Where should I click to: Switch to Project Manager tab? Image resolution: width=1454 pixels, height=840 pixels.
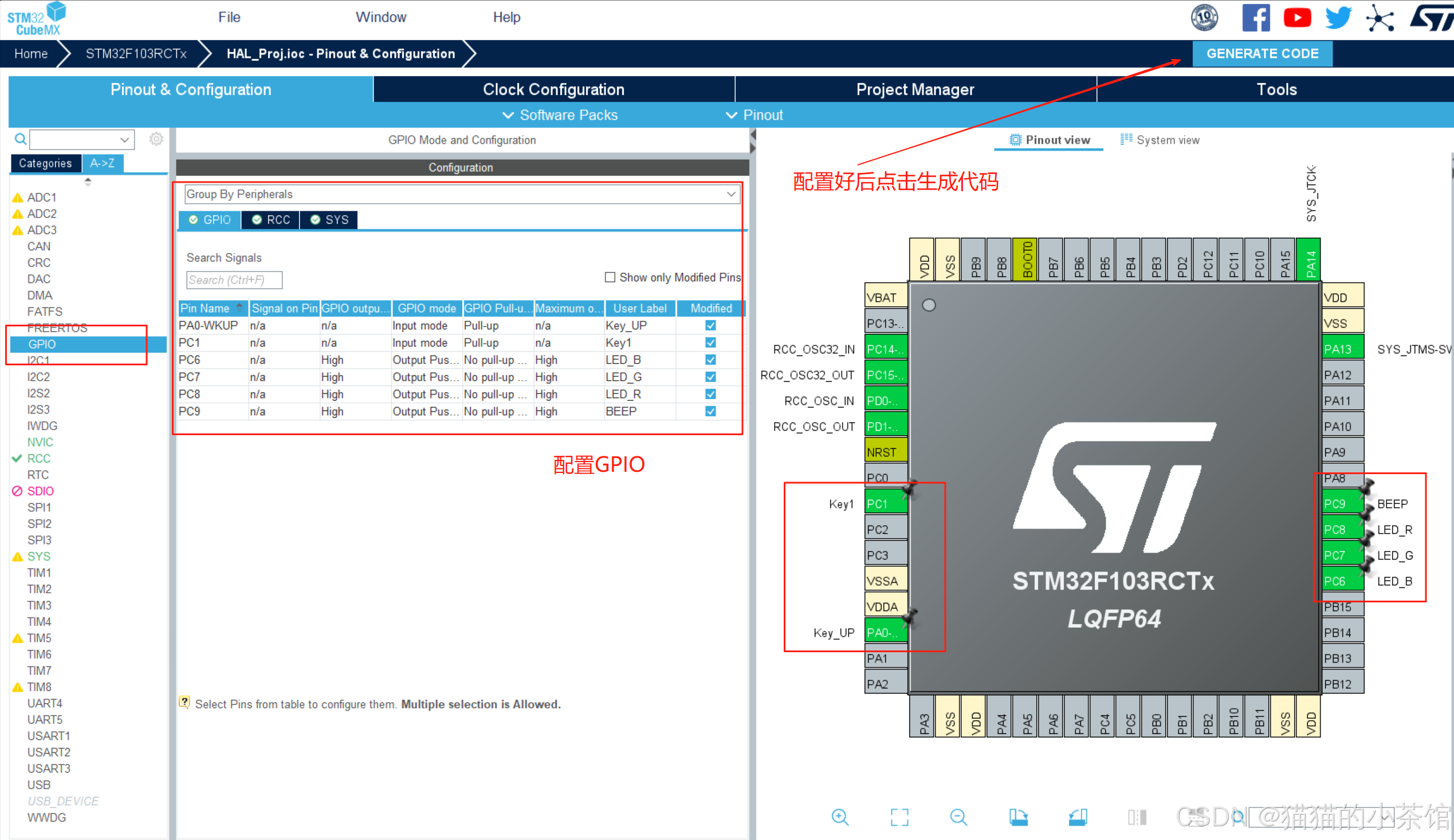915,89
